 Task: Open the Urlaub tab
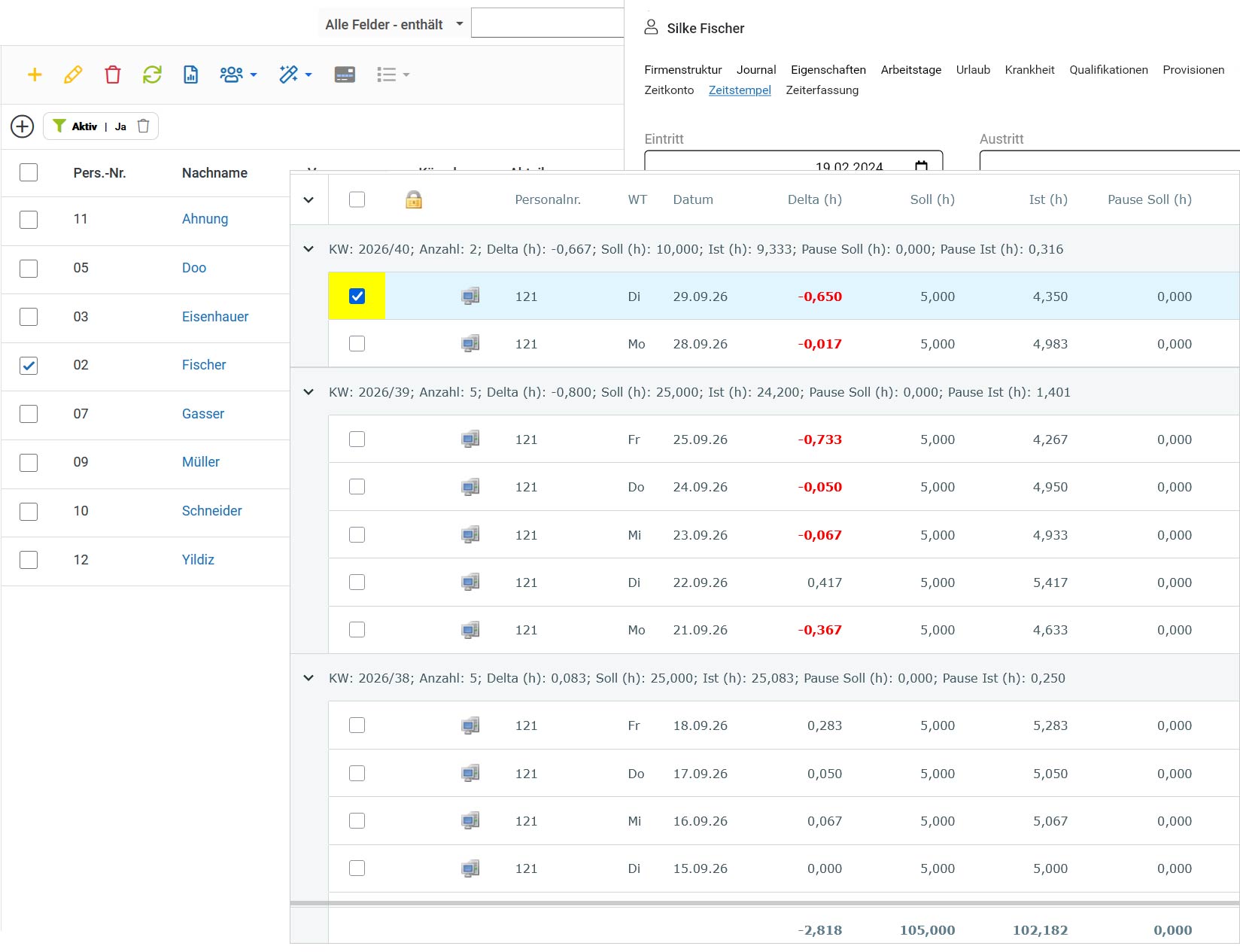coord(973,70)
